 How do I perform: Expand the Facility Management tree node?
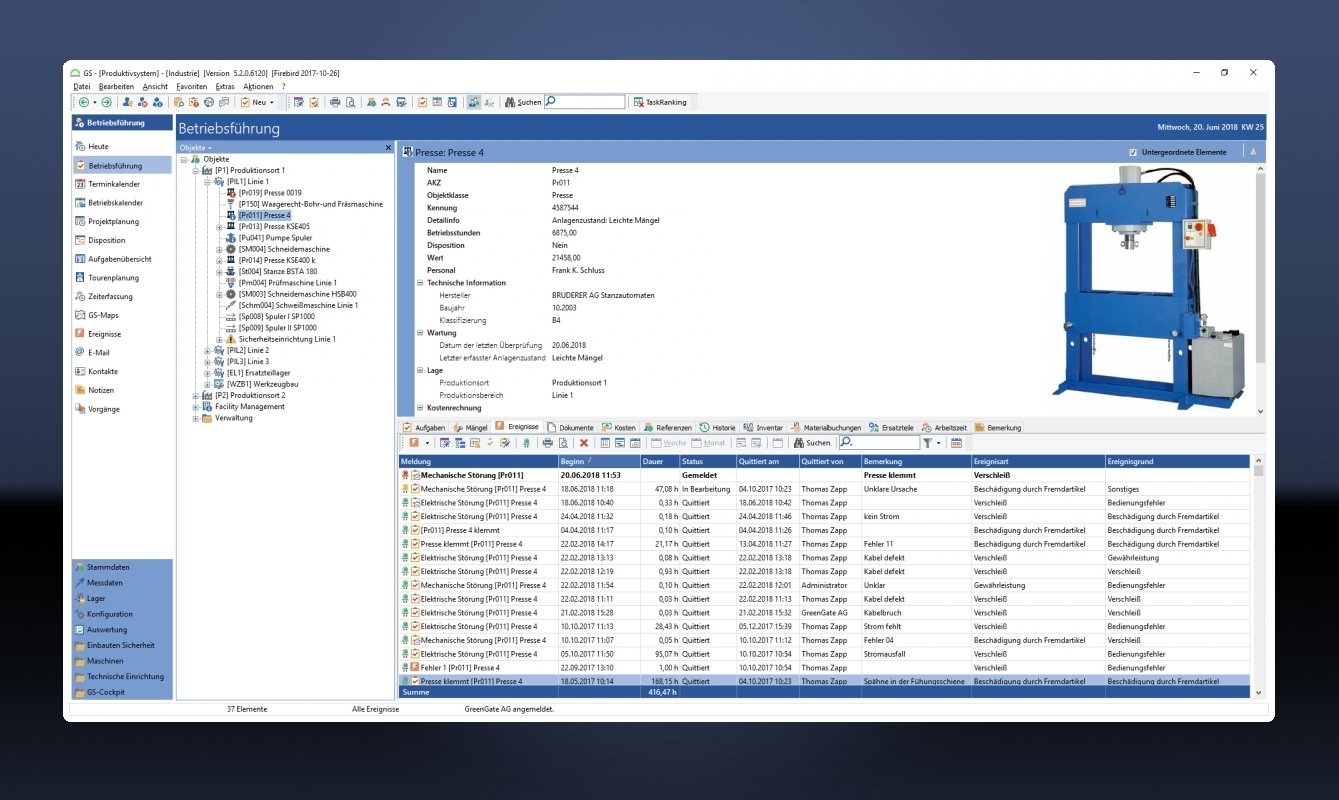point(195,407)
